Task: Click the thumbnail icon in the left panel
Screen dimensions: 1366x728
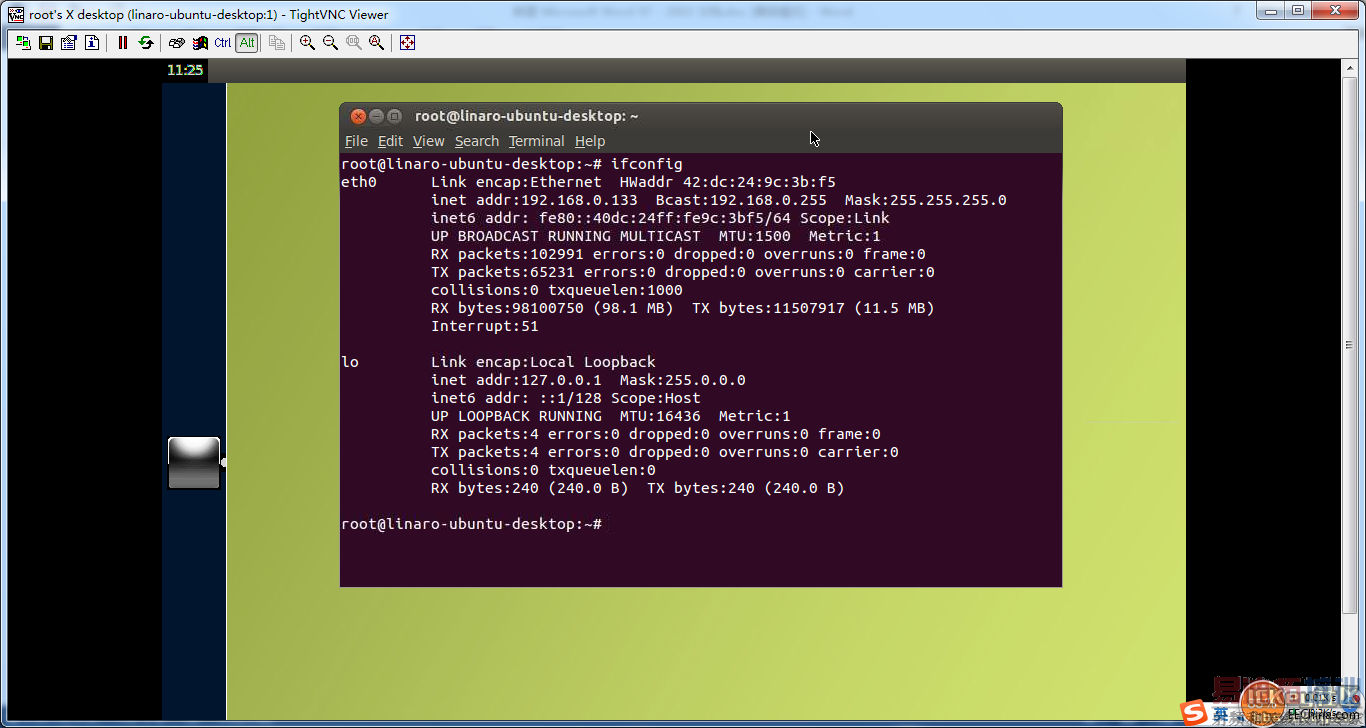Action: tap(194, 463)
